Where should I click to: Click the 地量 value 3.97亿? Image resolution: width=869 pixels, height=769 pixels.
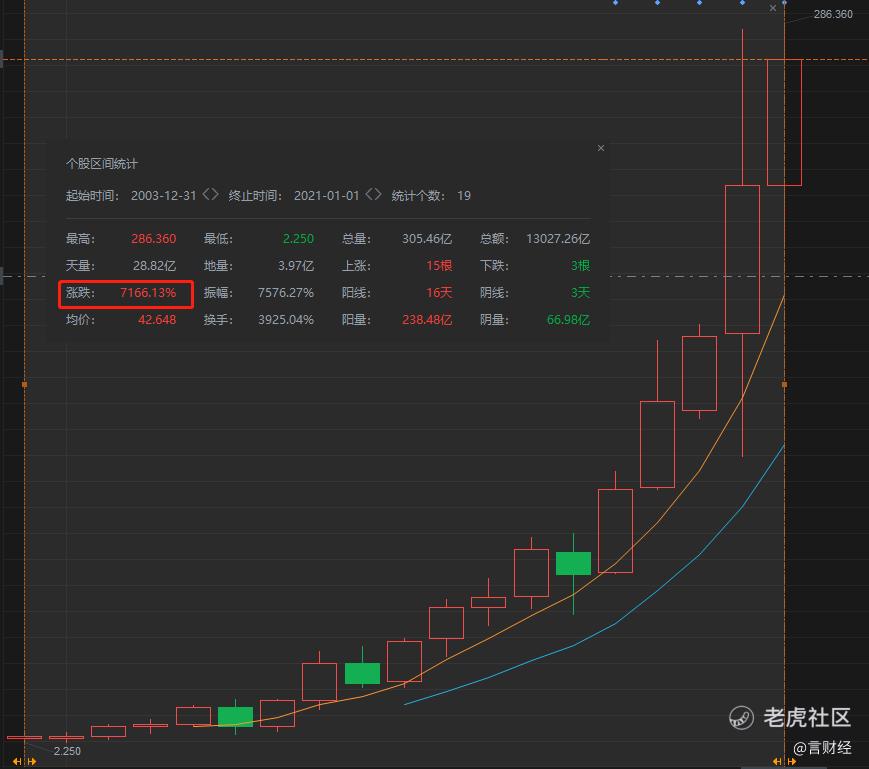coord(296,266)
